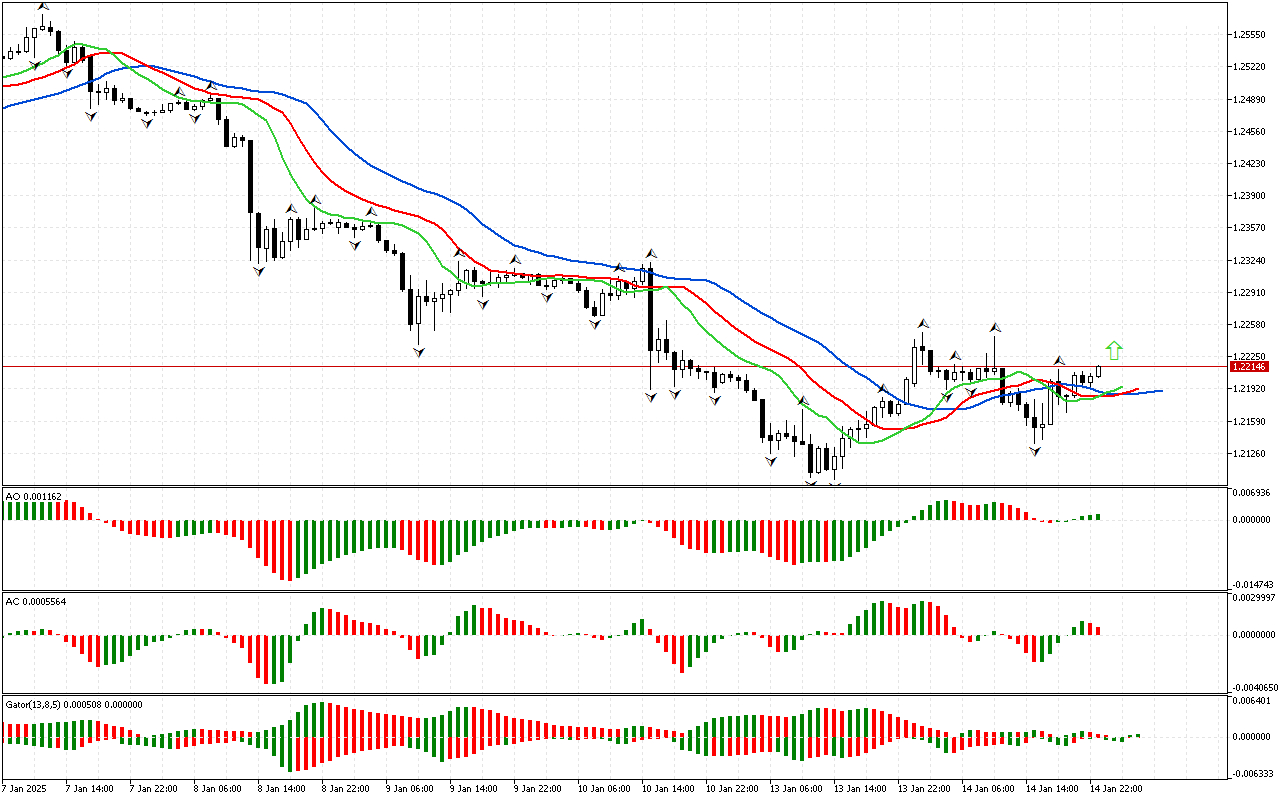Viewport: 1280px width, 800px height.
Task: Click the 7 Jan 14:00 time label
Action: pos(90,788)
